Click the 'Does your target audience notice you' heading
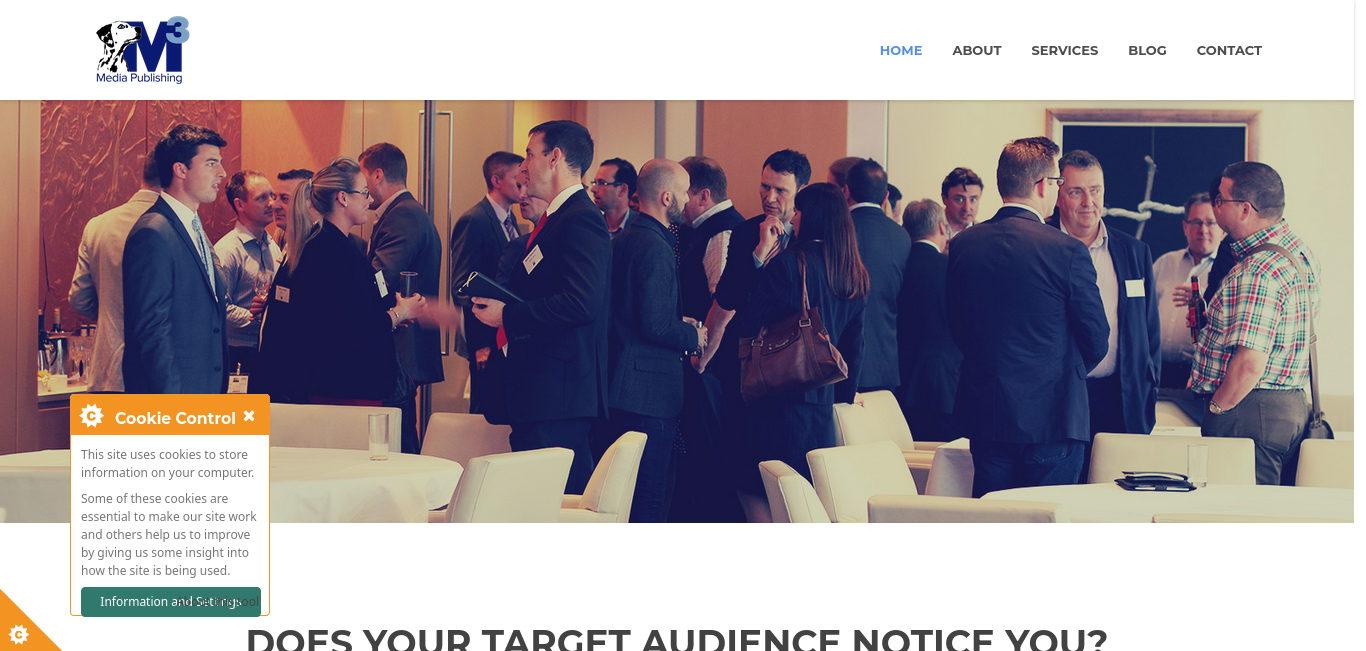Image resolution: width=1366 pixels, height=651 pixels. (x=677, y=639)
